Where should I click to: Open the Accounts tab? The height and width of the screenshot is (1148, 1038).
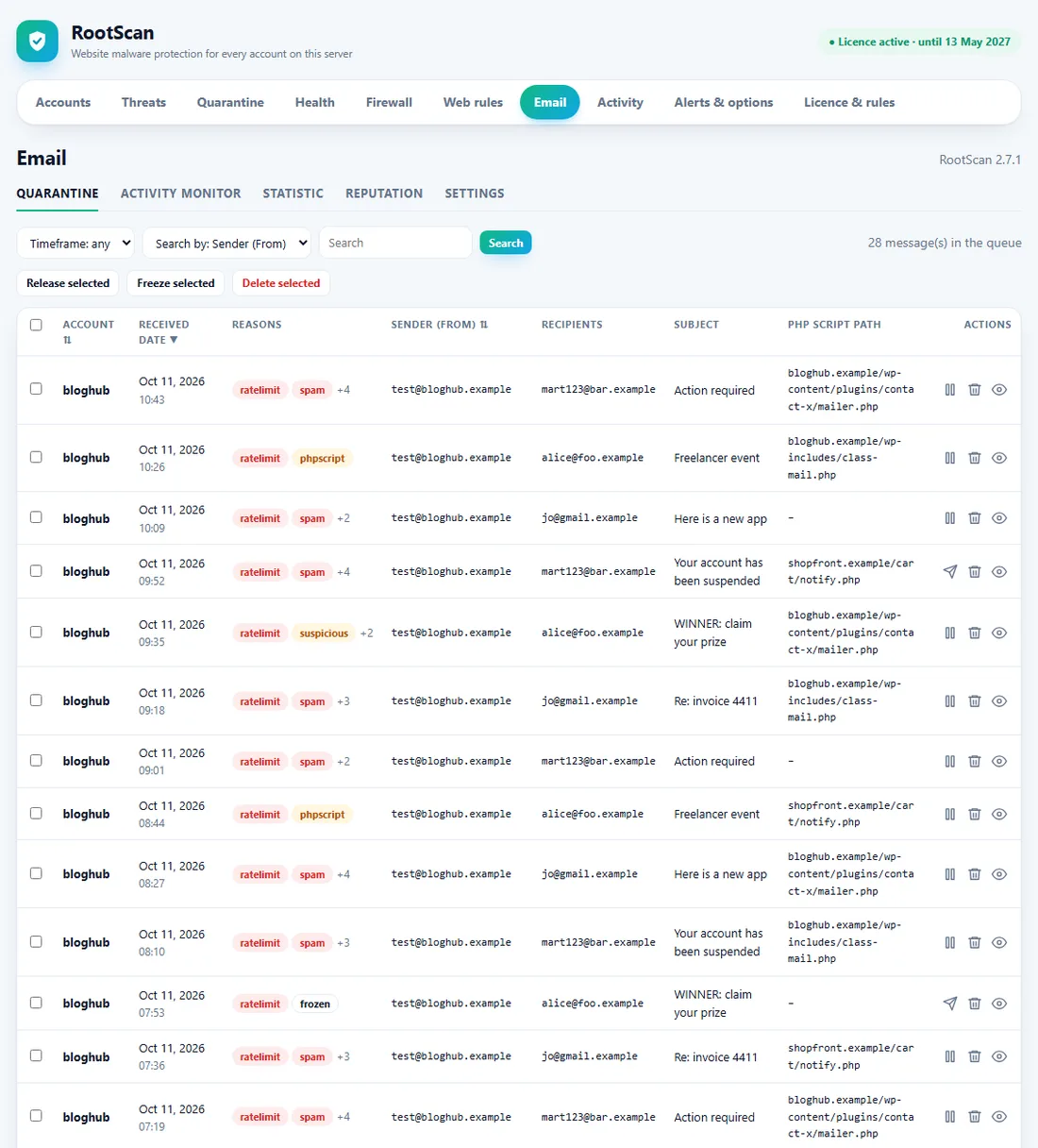[63, 102]
